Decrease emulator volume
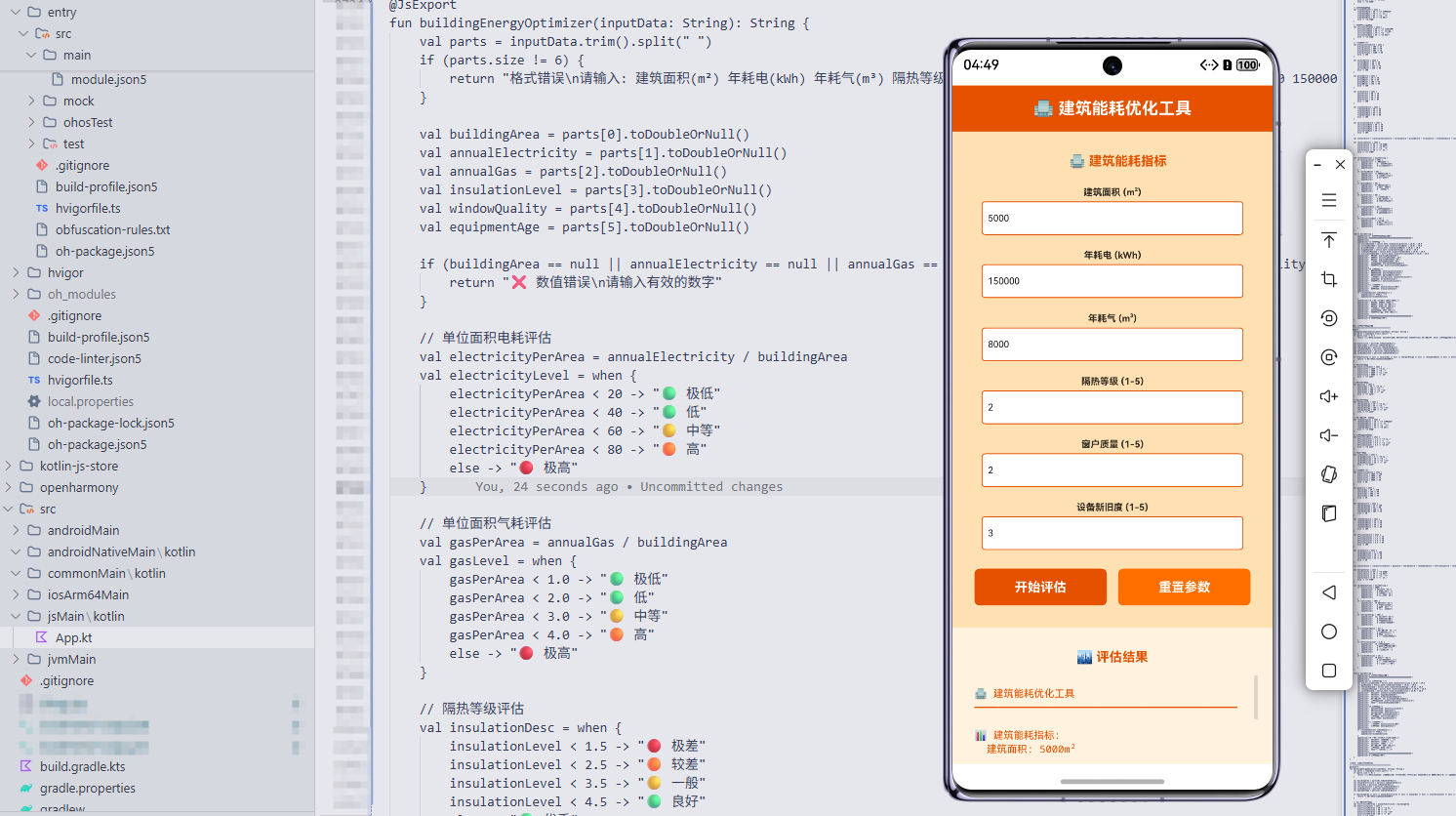1456x816 pixels. click(x=1328, y=435)
